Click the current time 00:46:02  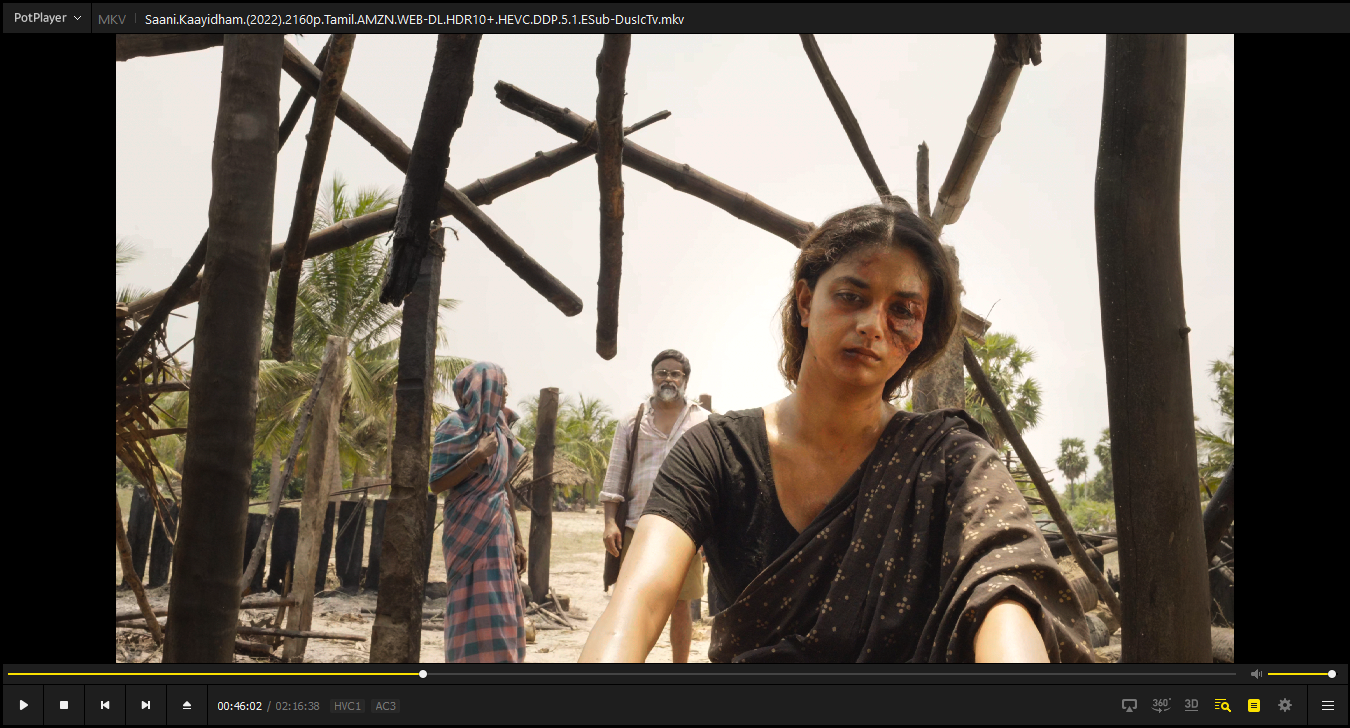(240, 706)
